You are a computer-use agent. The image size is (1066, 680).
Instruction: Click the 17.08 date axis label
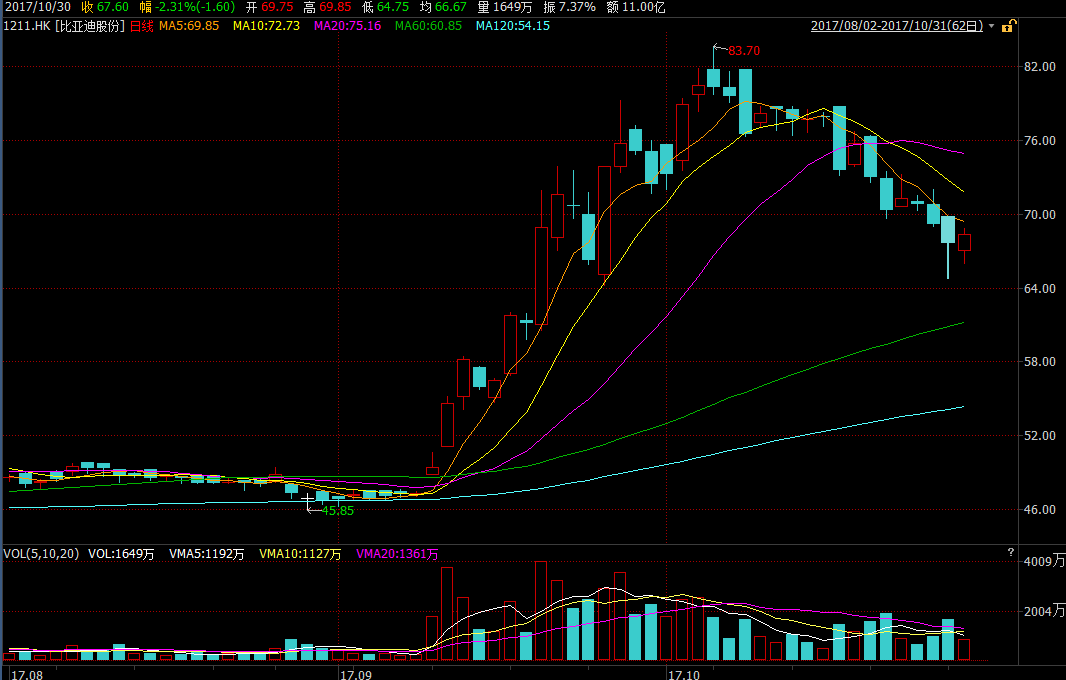point(27,675)
